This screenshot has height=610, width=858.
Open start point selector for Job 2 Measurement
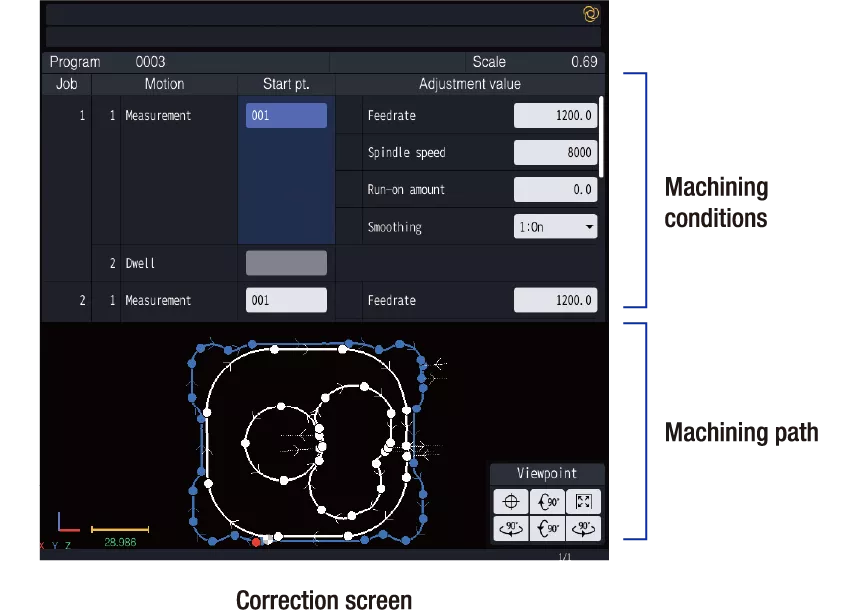[x=286, y=299]
